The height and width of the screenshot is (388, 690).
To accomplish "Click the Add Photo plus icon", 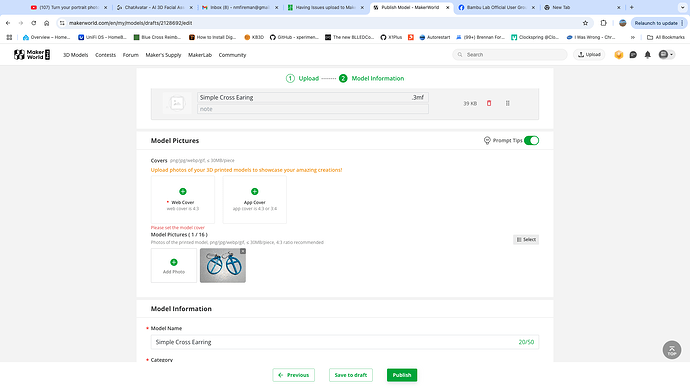I will [x=174, y=262].
